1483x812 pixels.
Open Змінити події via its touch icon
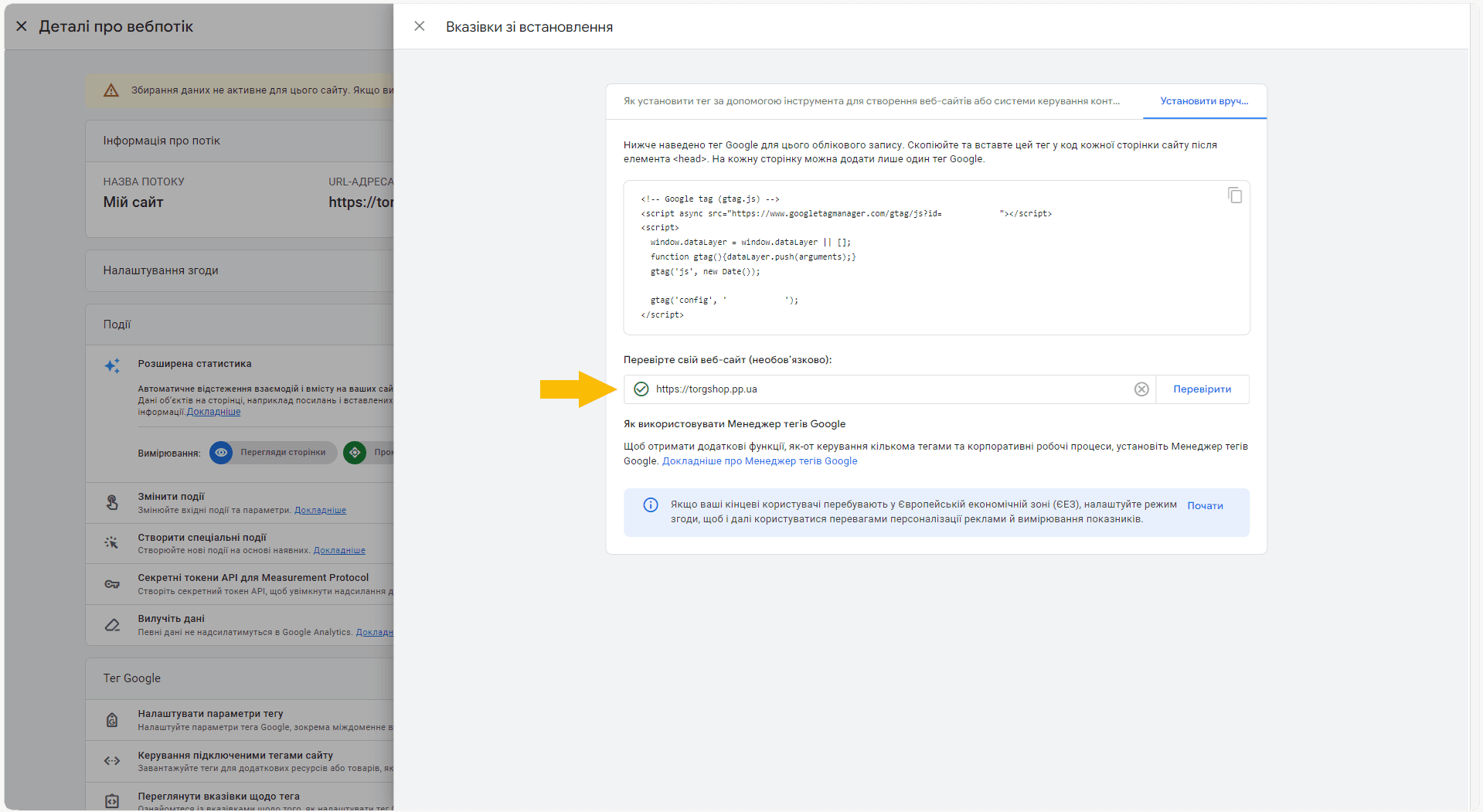tap(112, 503)
